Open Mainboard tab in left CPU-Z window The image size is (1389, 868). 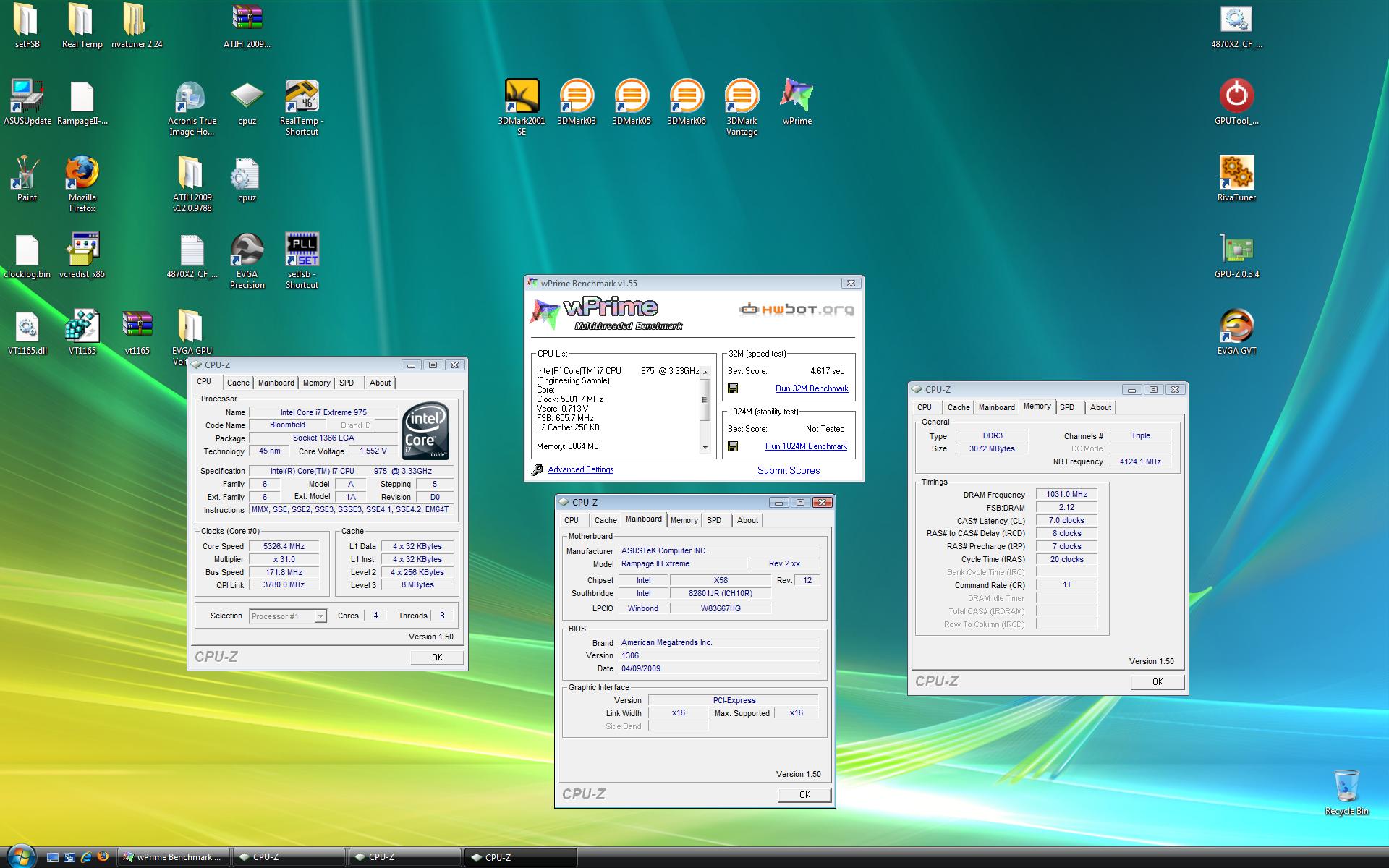click(x=276, y=383)
